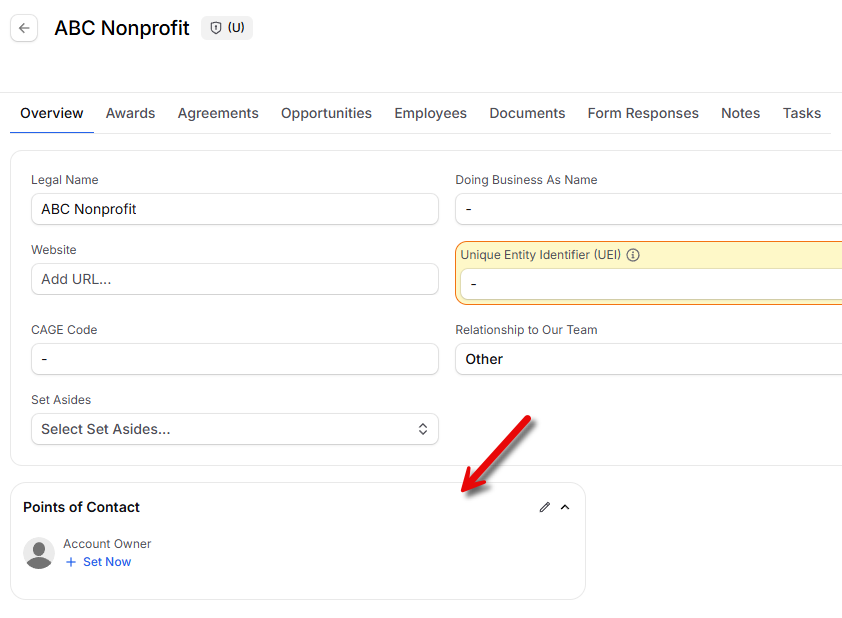Click the Legal Name input field
Image resolution: width=842 pixels, height=618 pixels.
(x=235, y=209)
